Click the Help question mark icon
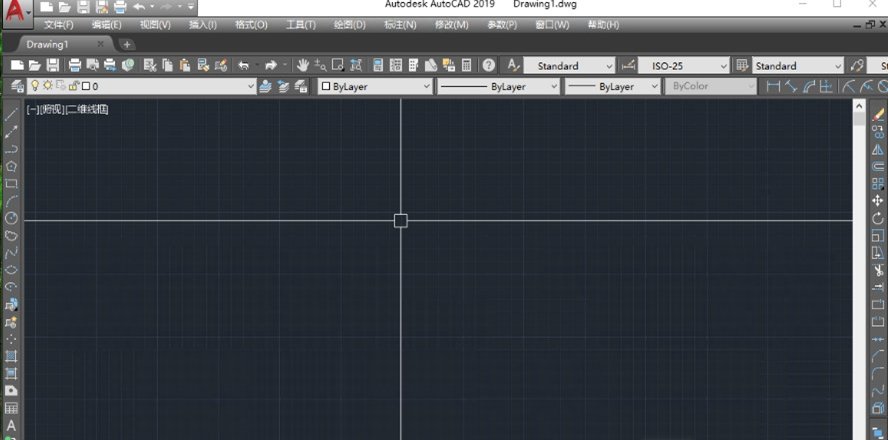Screen dimensions: 888x440 [489, 65]
